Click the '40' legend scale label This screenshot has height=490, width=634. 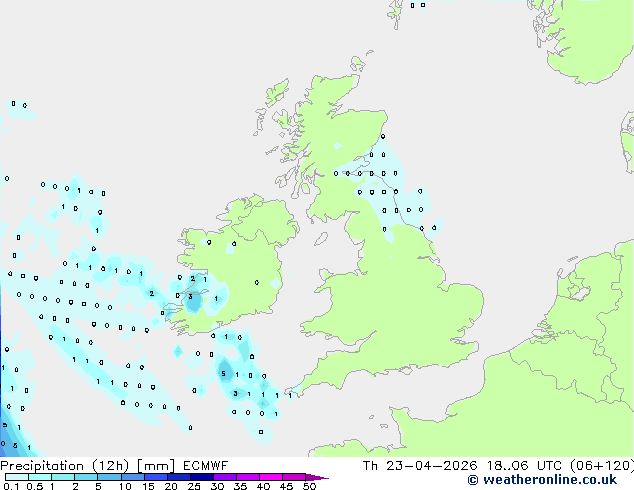tap(263, 486)
